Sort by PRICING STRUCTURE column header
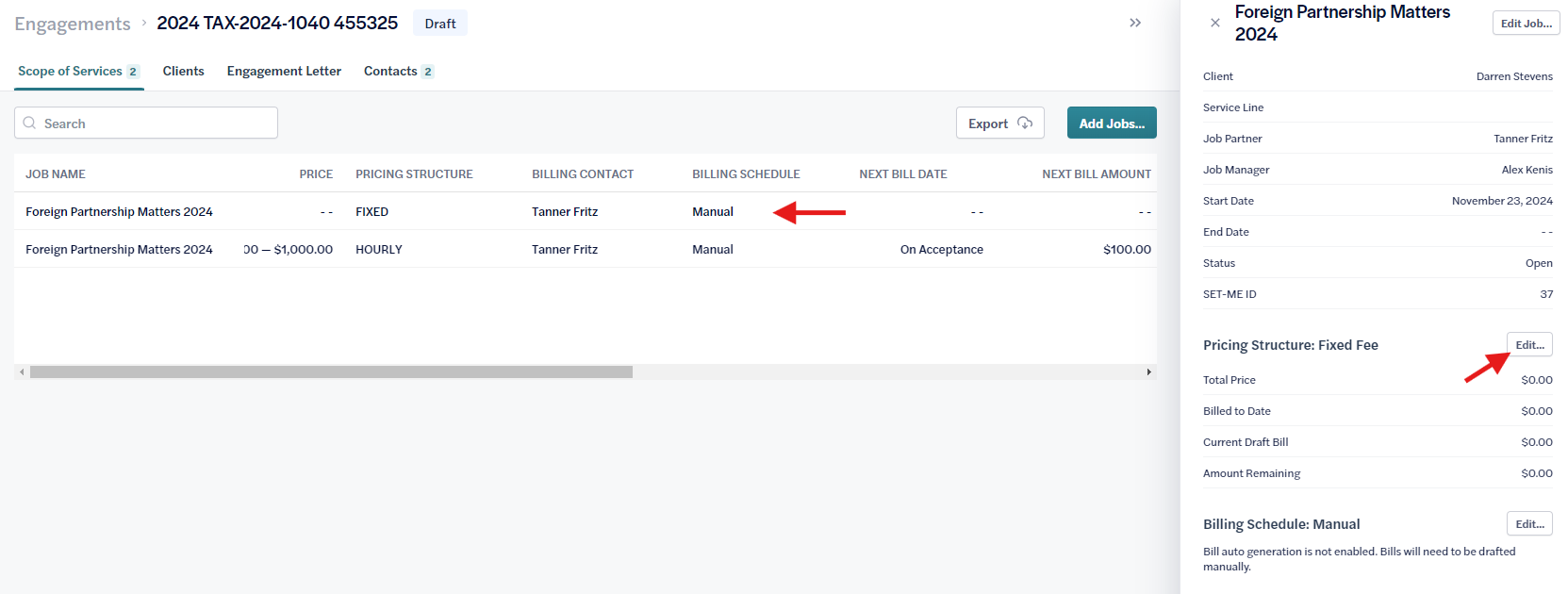 (414, 174)
